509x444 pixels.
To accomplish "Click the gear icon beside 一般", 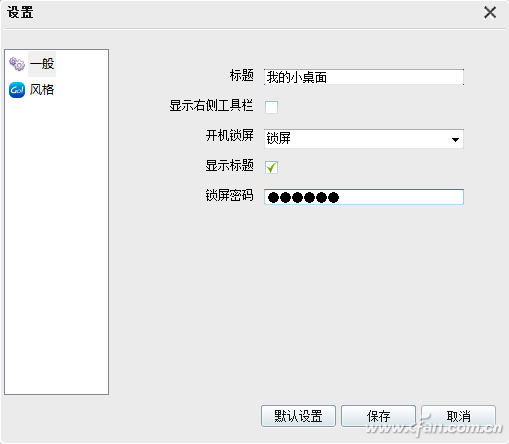I will (17, 64).
